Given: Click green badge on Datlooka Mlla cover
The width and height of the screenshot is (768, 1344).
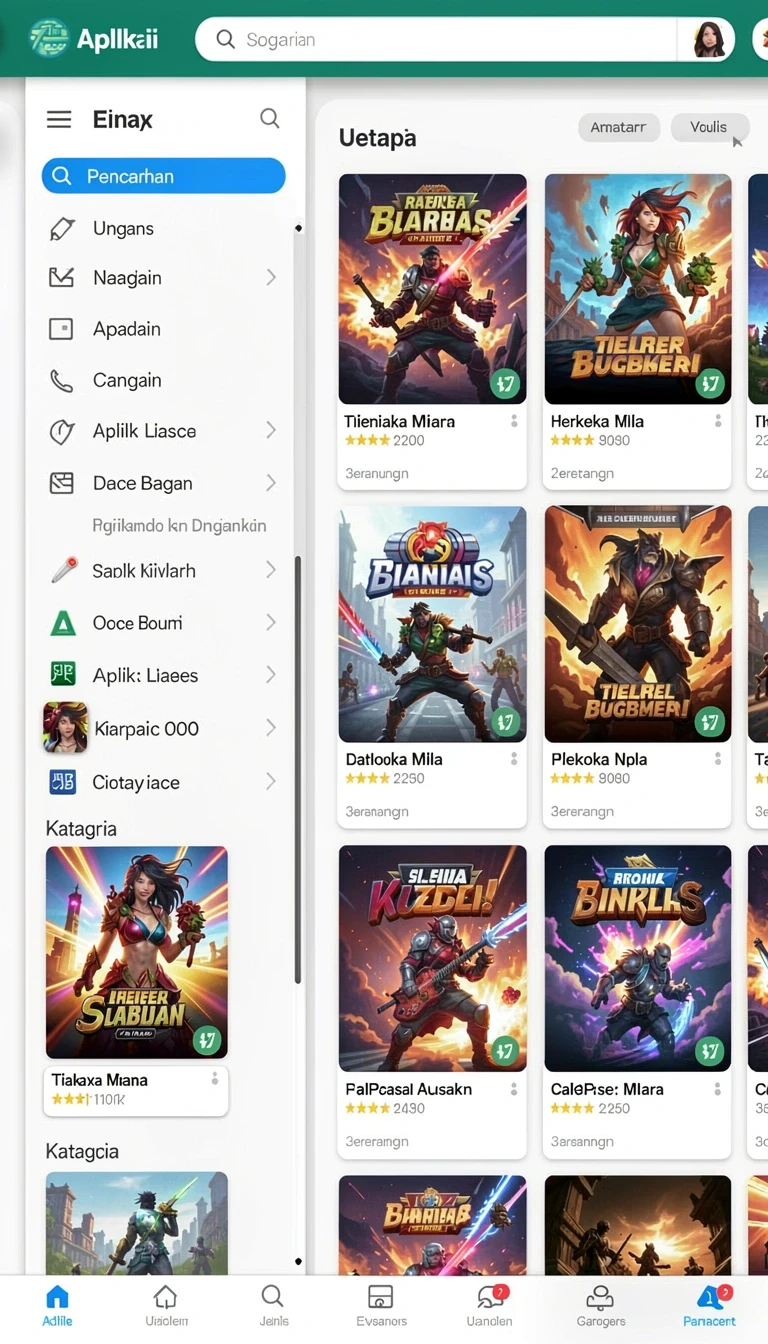Looking at the screenshot, I should coord(506,721).
